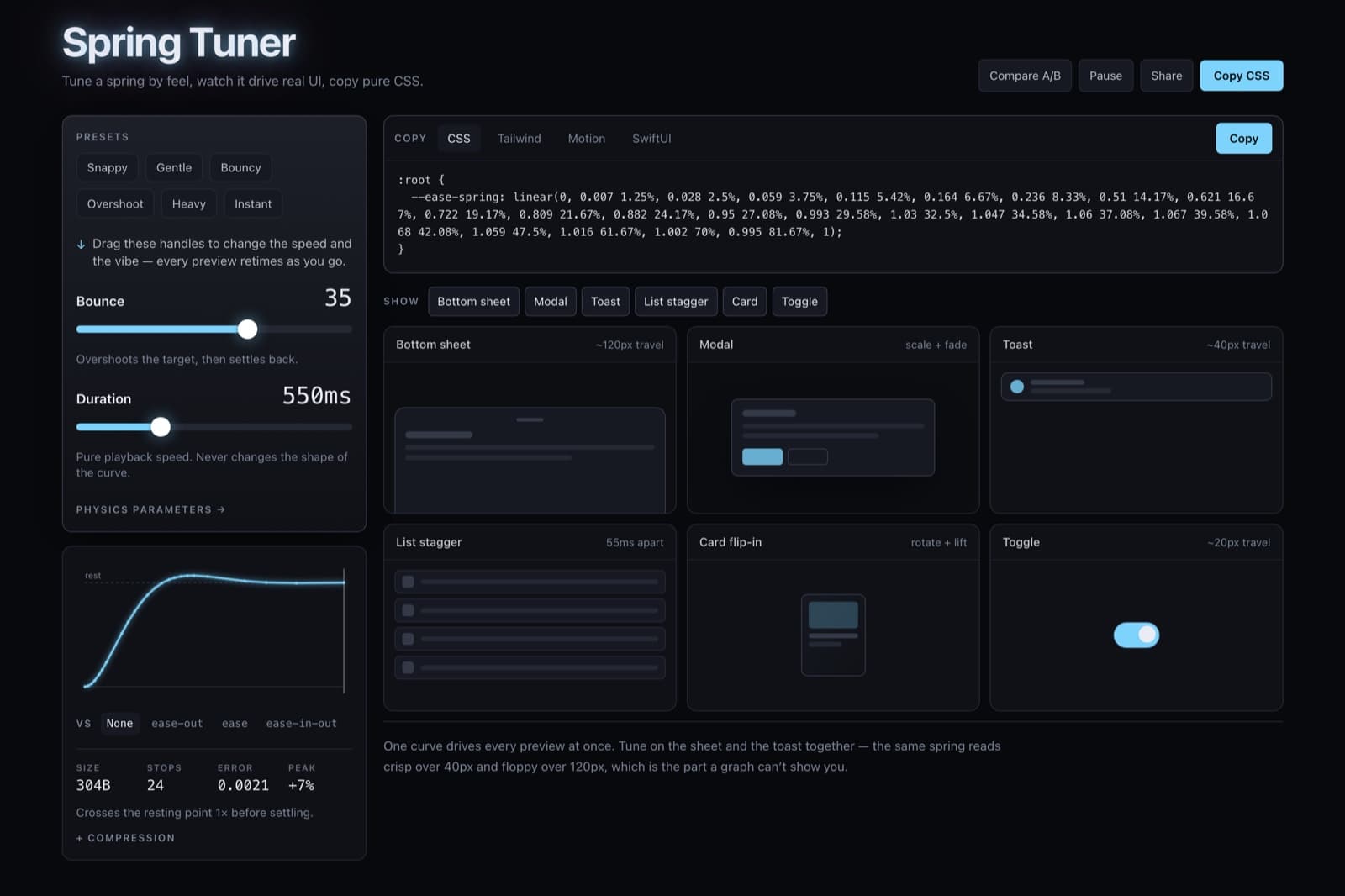Image resolution: width=1345 pixels, height=896 pixels.
Task: Copy the code with the Copy button
Action: [x=1243, y=139]
